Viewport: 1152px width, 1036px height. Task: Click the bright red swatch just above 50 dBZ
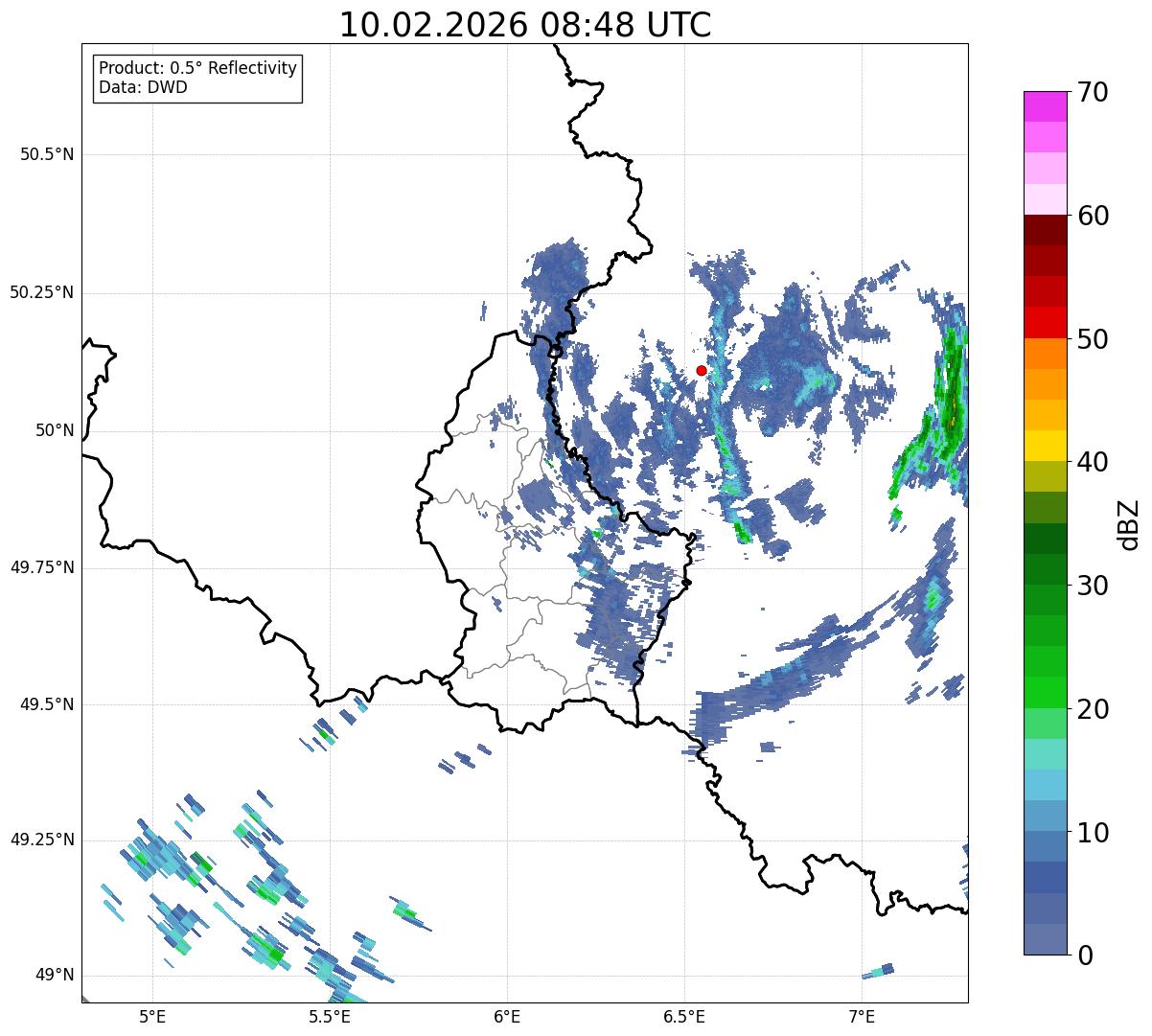(x=1045, y=322)
